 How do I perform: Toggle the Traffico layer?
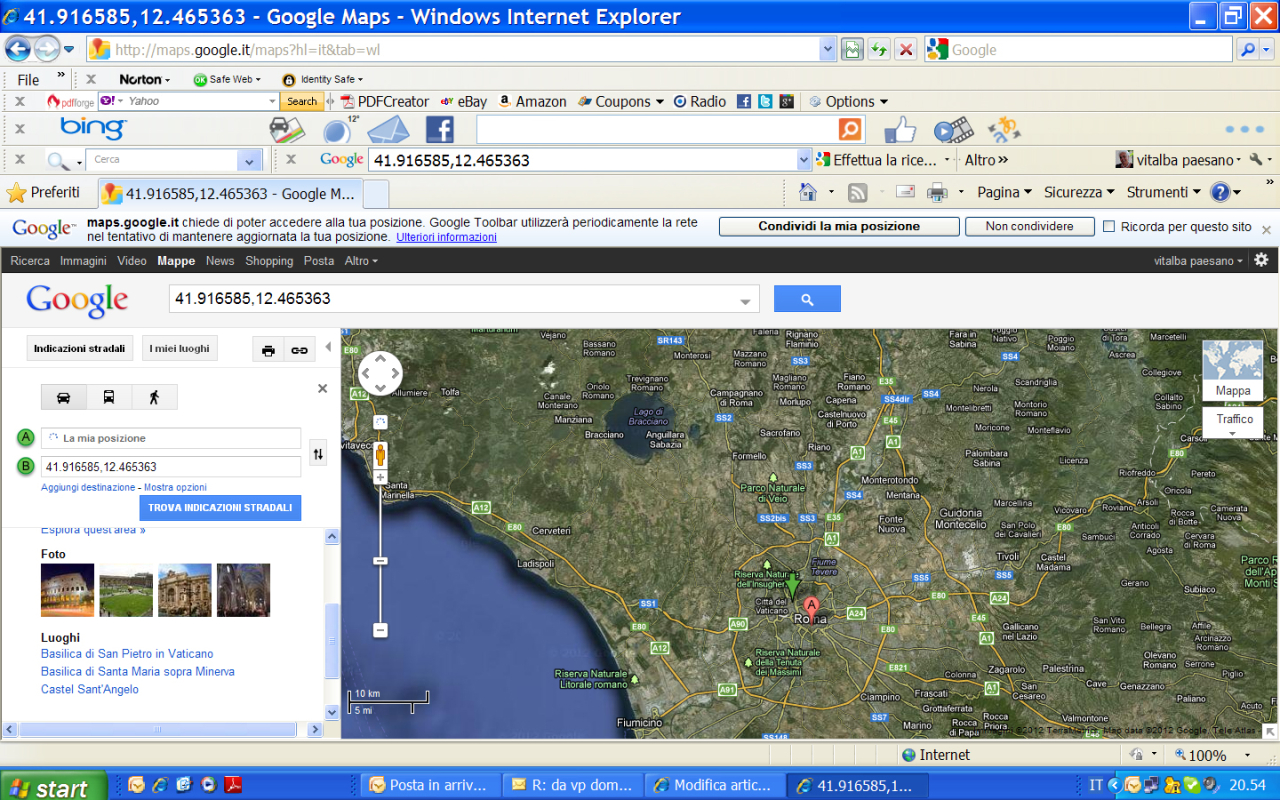1234,420
